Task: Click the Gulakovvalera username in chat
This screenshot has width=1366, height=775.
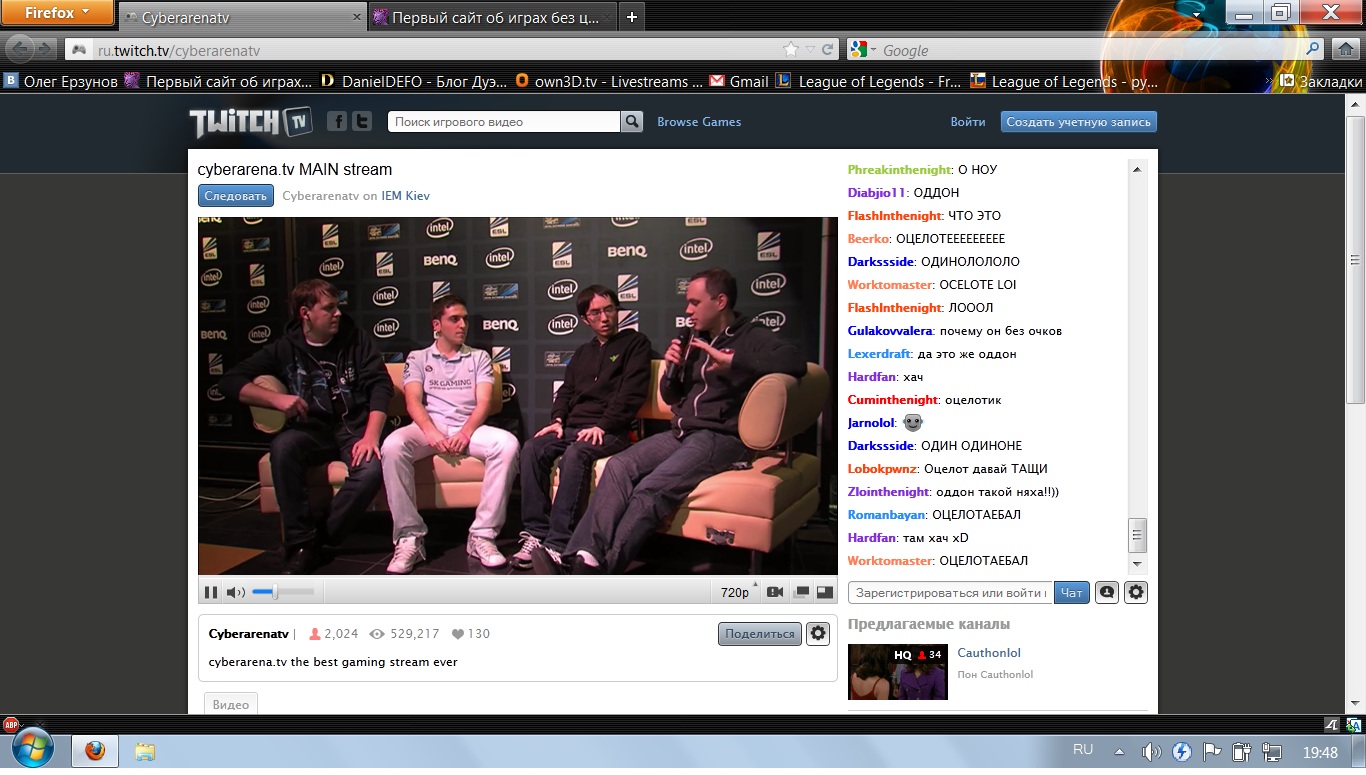Action: (890, 331)
